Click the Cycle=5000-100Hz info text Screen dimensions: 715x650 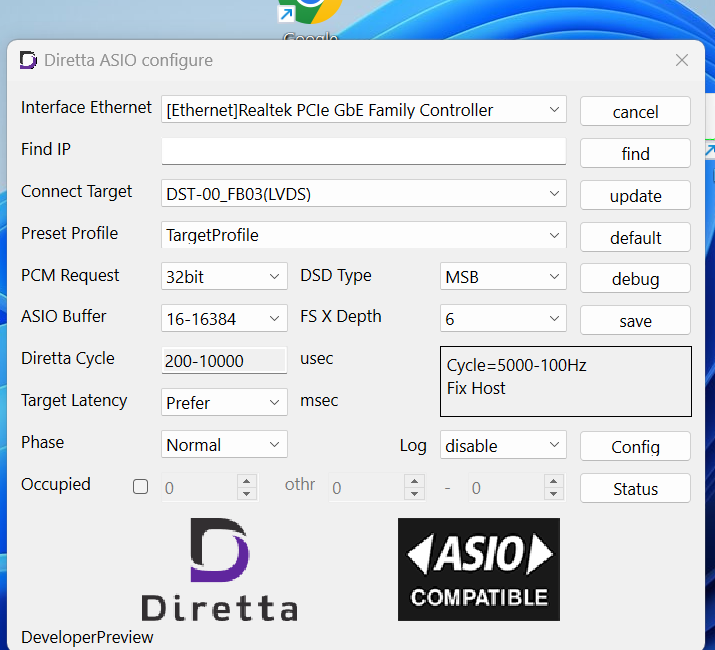coord(516,365)
